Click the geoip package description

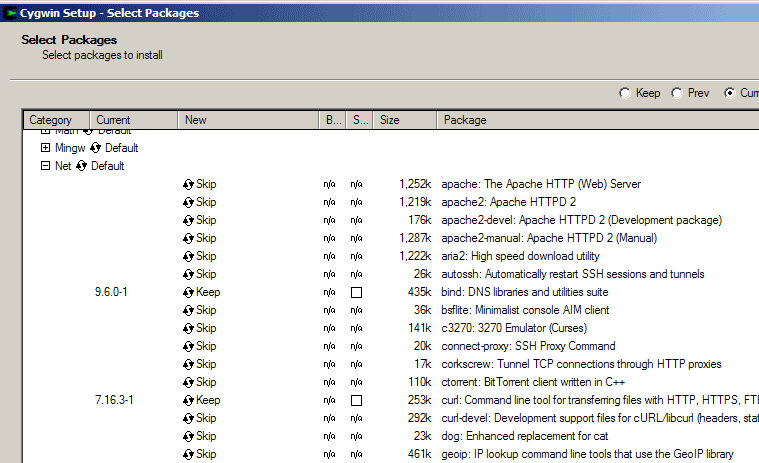click(587, 454)
